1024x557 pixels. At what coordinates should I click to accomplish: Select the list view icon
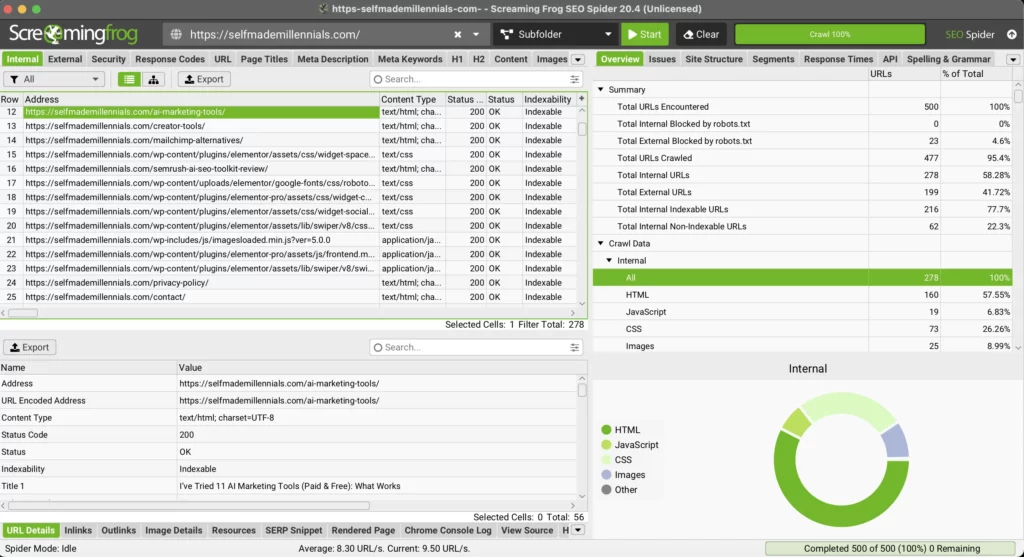[x=129, y=79]
